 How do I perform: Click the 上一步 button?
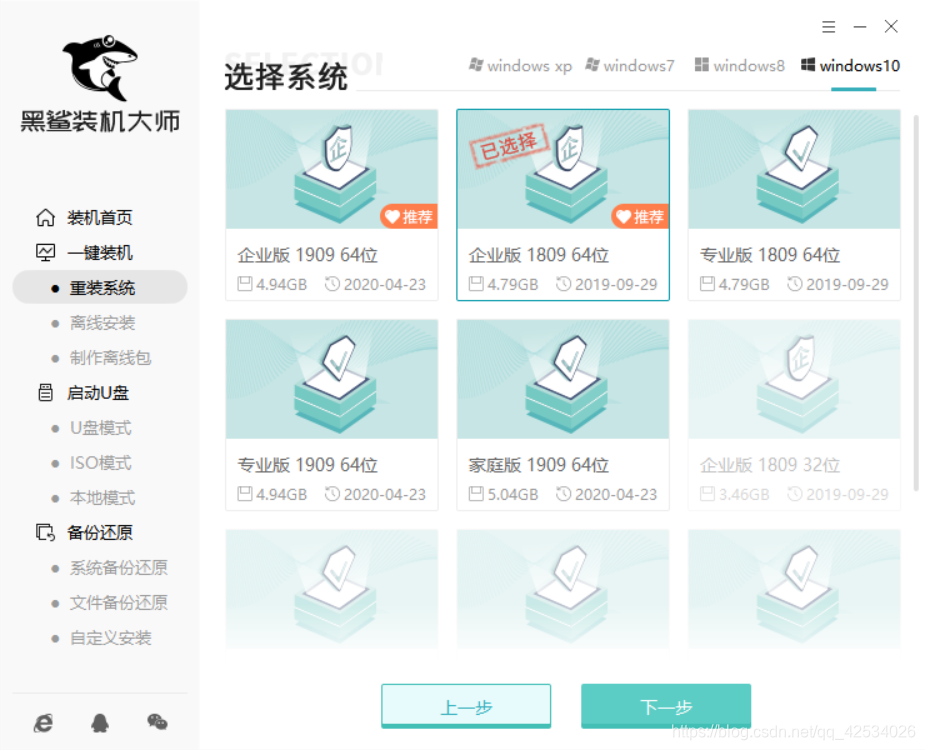[x=466, y=706]
